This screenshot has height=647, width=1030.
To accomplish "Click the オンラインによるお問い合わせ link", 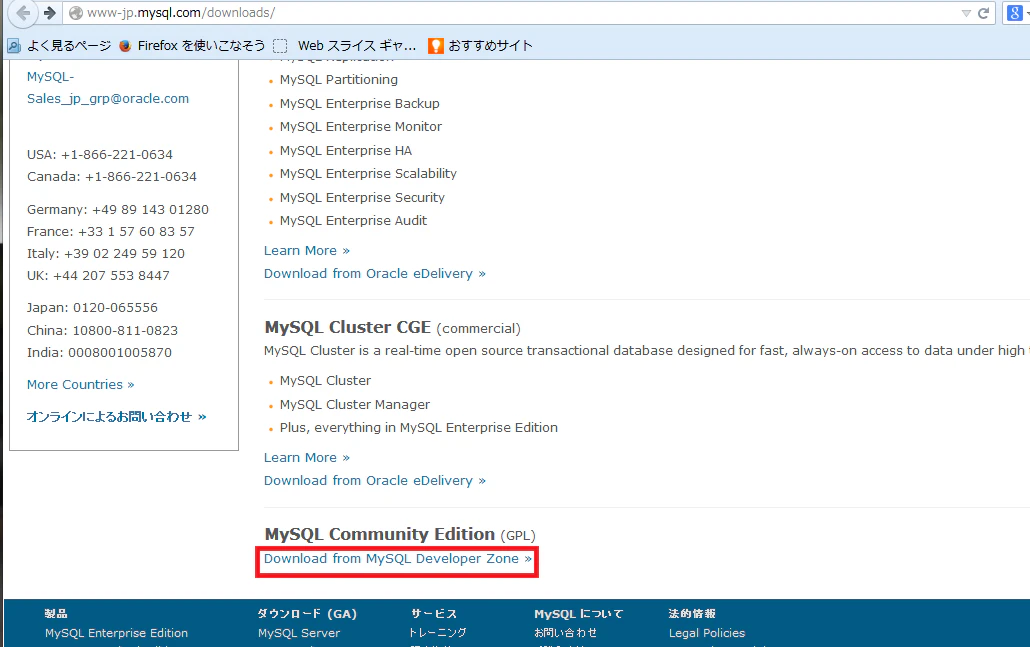I will point(116,416).
